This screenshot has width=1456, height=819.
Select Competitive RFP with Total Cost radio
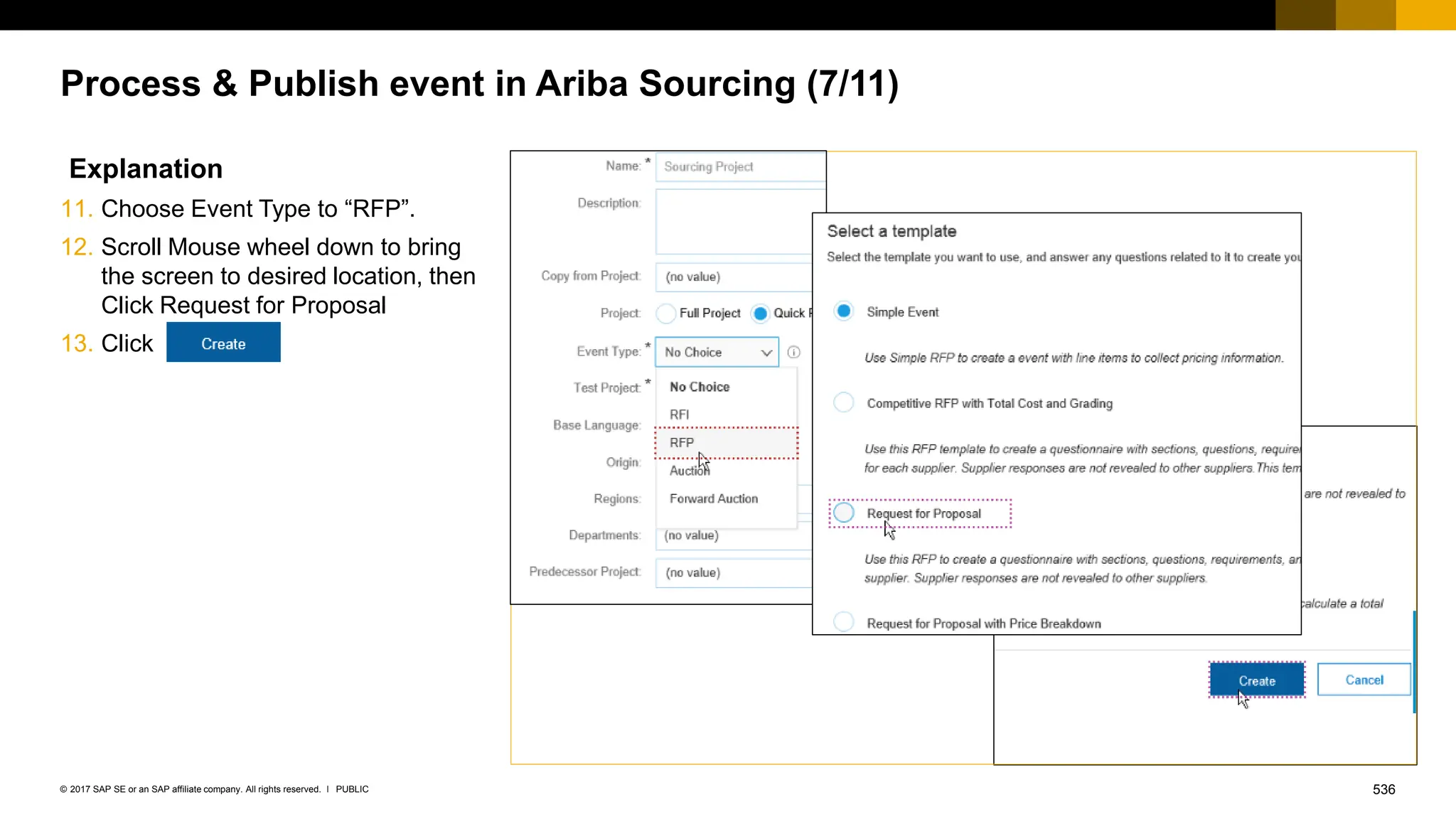(x=844, y=402)
